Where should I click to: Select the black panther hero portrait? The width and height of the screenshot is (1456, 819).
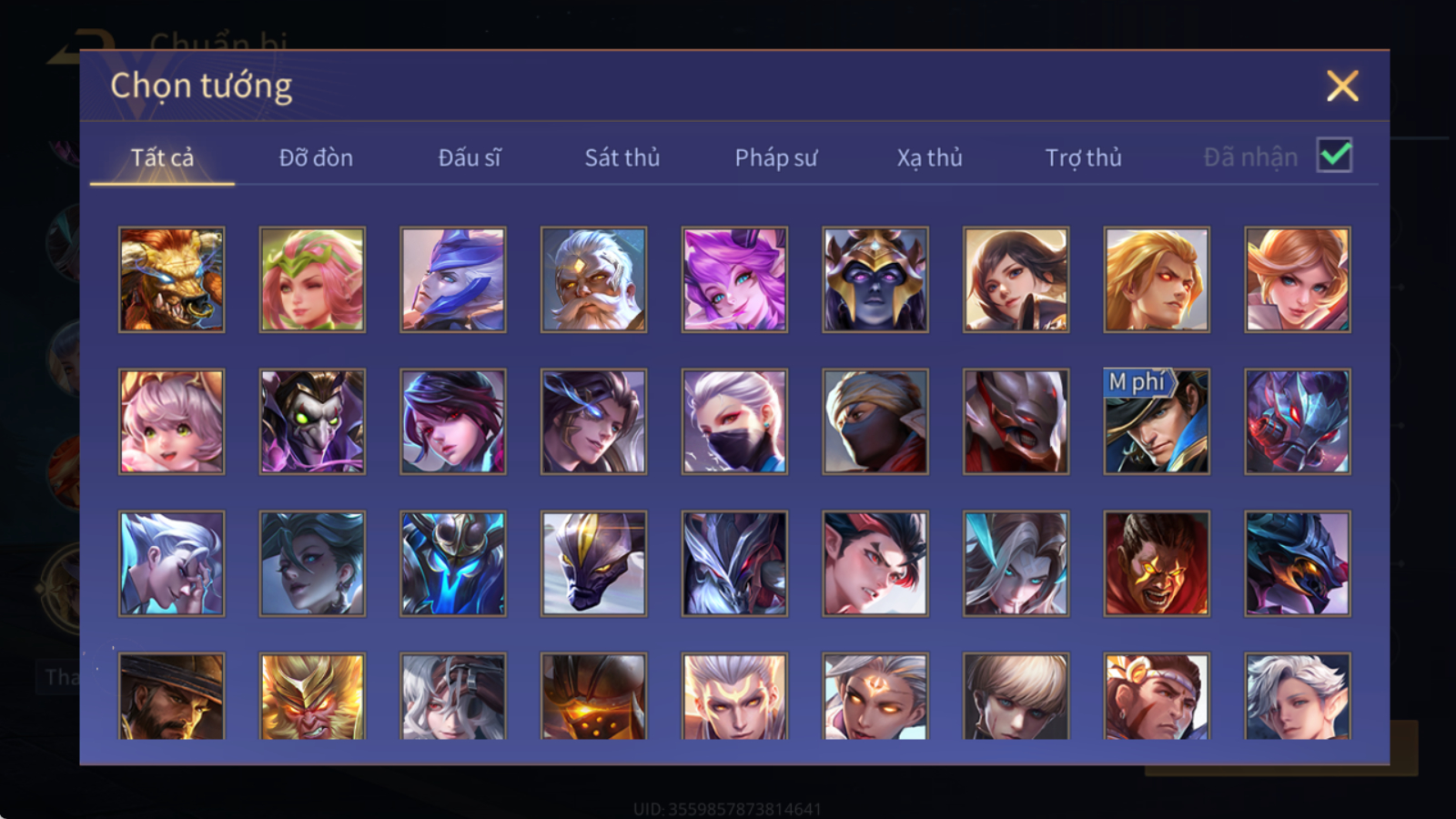pyautogui.click(x=593, y=563)
